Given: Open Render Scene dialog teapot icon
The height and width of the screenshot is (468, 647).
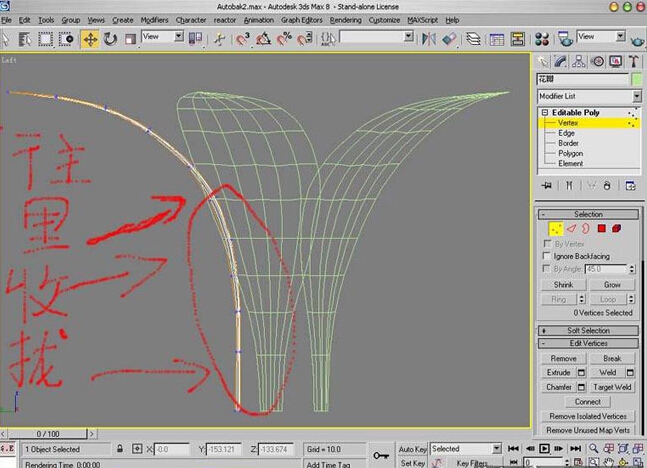Looking at the screenshot, I should pos(565,39).
